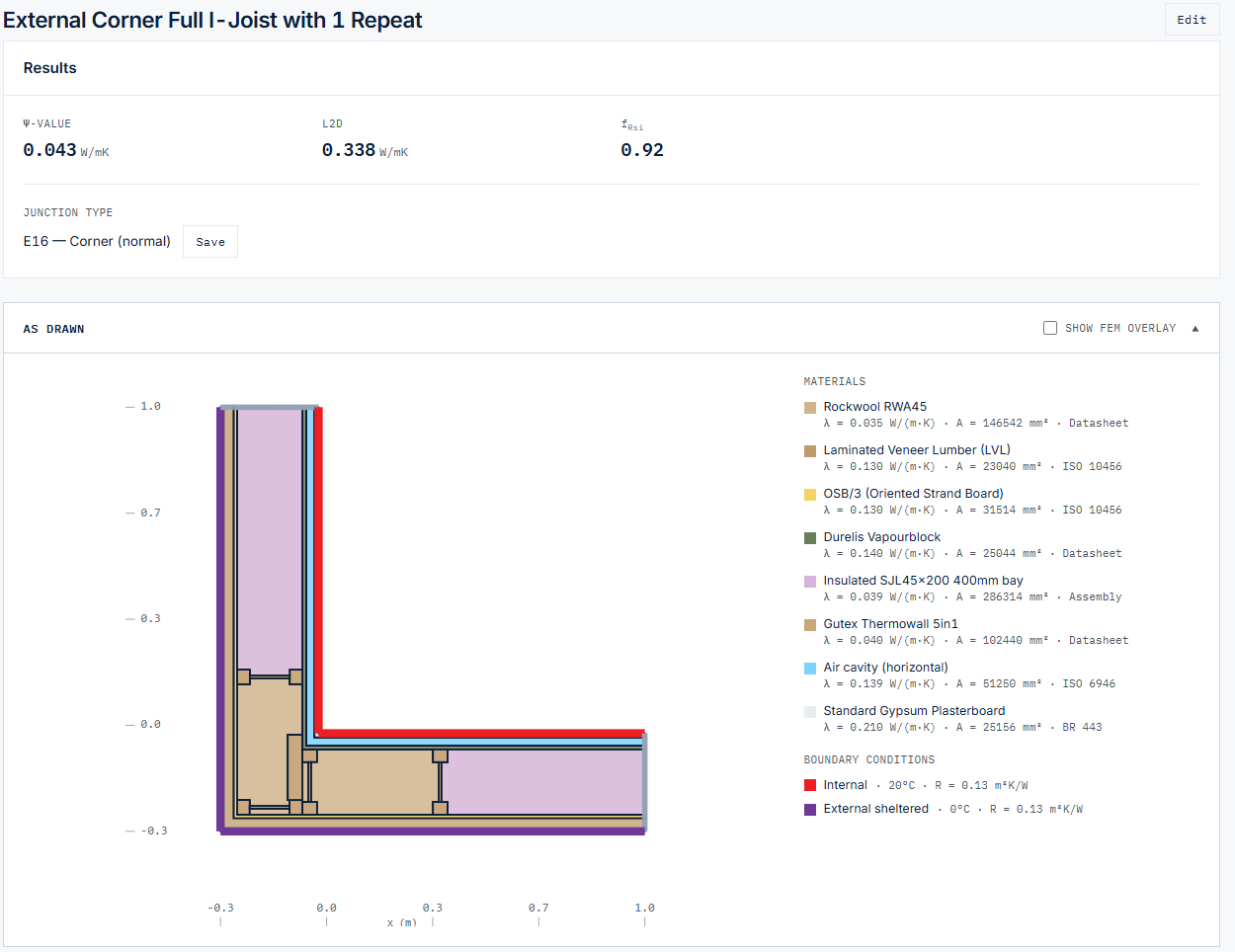Select the yellow OSB/3 material swatch
Screen dimensions: 1235x952
point(810,495)
